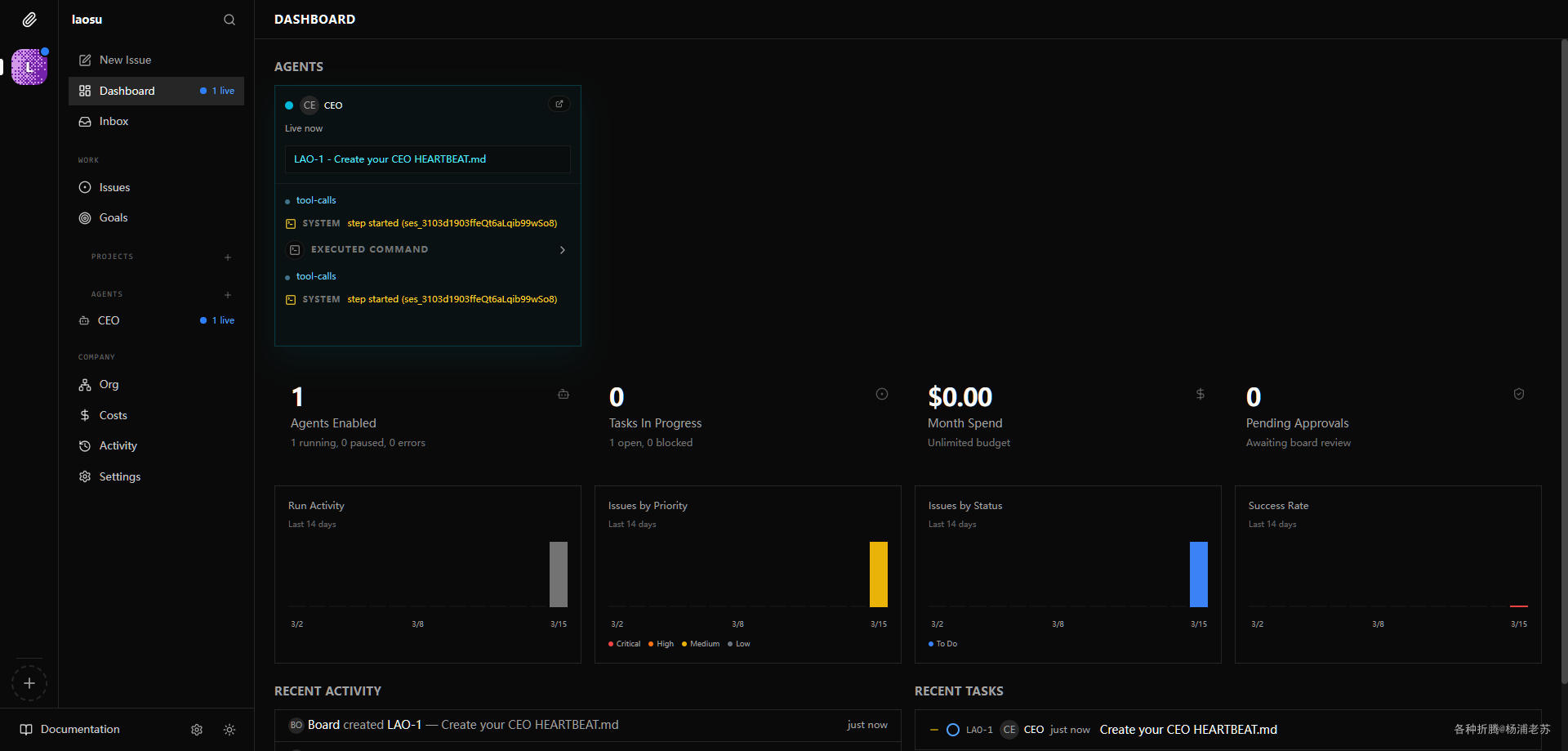Click LAO-1 task status circle
This screenshot has width=1568, height=751.
(953, 730)
